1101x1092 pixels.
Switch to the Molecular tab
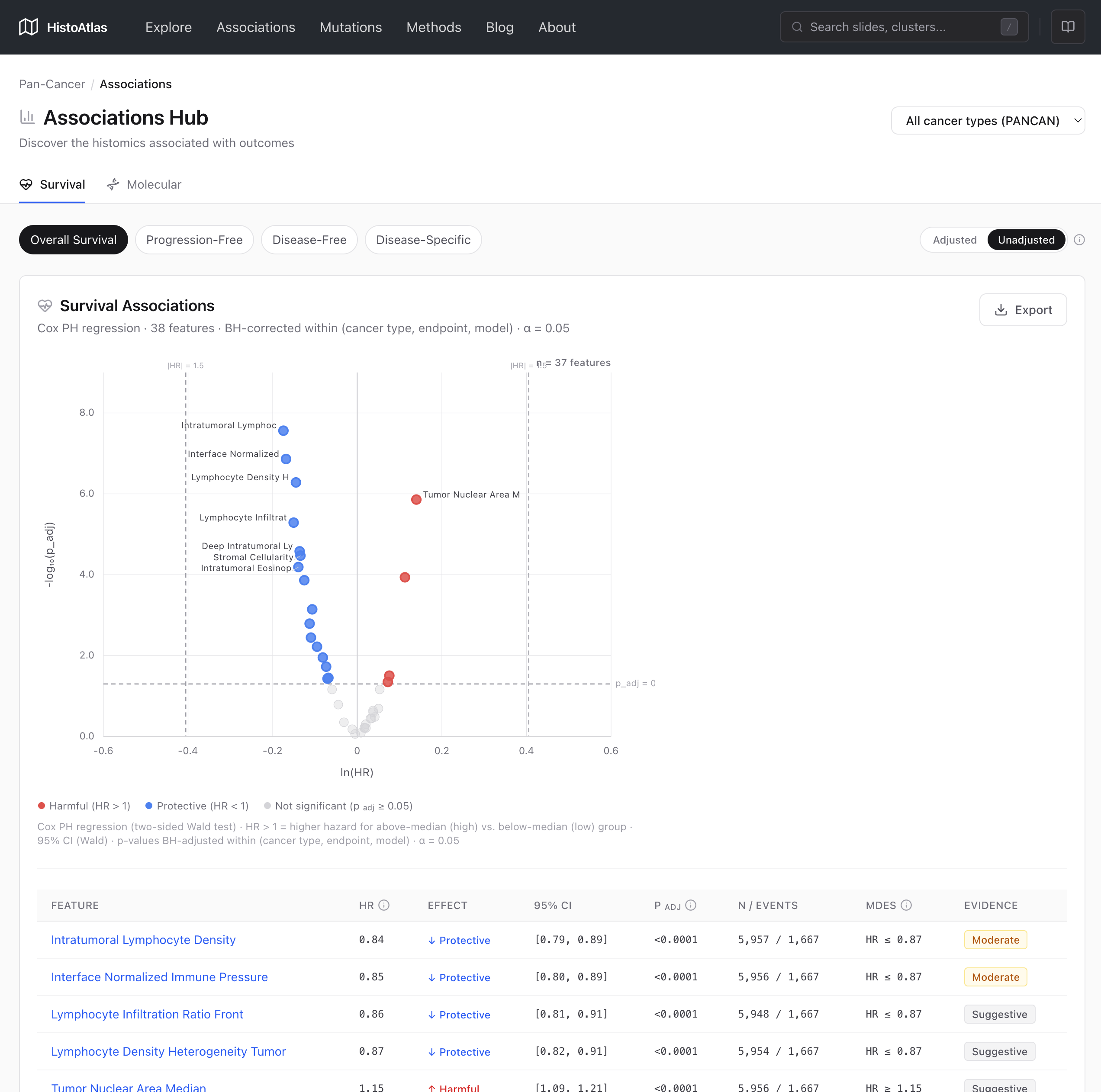(x=144, y=185)
